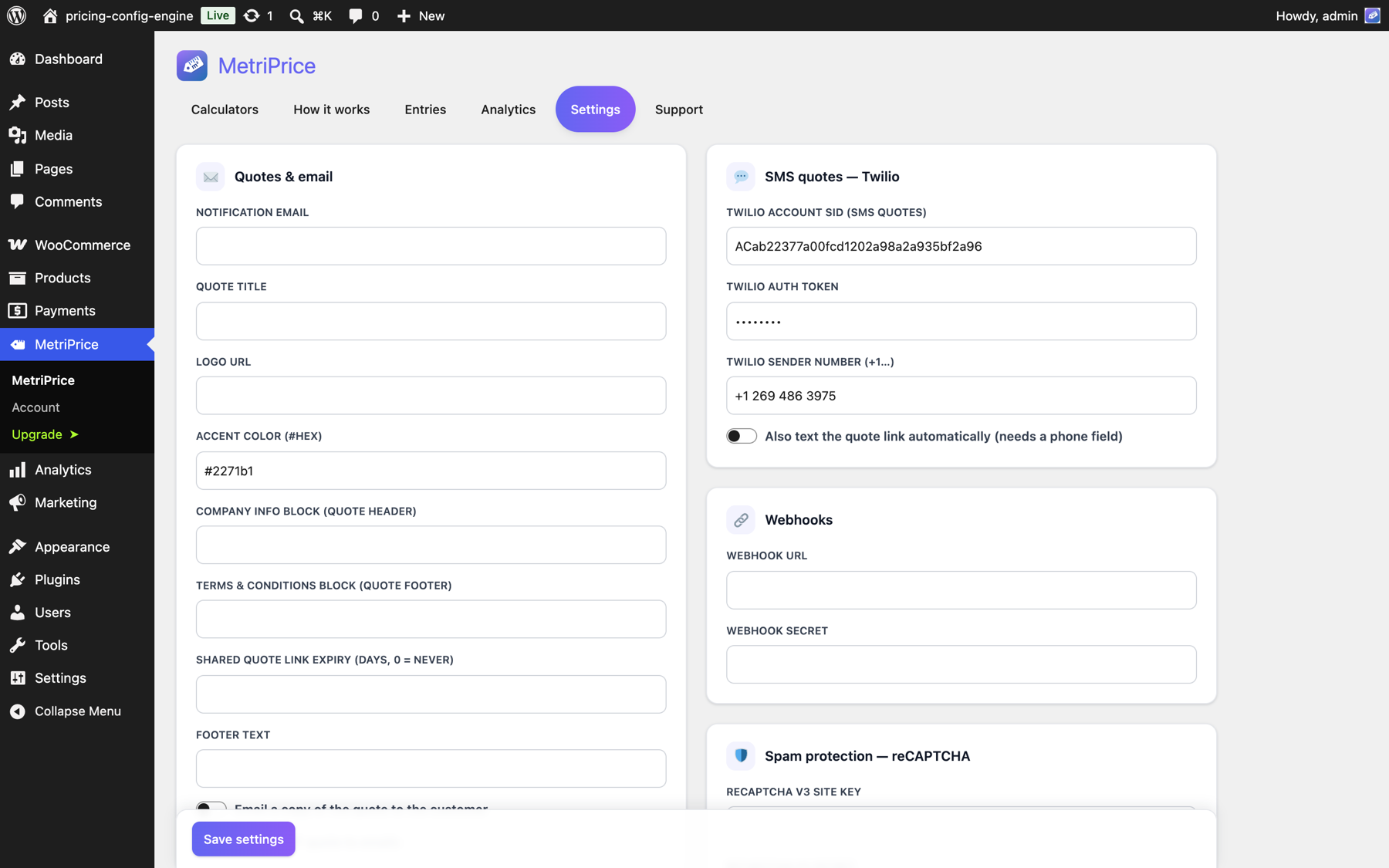
Task: Click the admin avatar icon
Action: pos(1372,15)
